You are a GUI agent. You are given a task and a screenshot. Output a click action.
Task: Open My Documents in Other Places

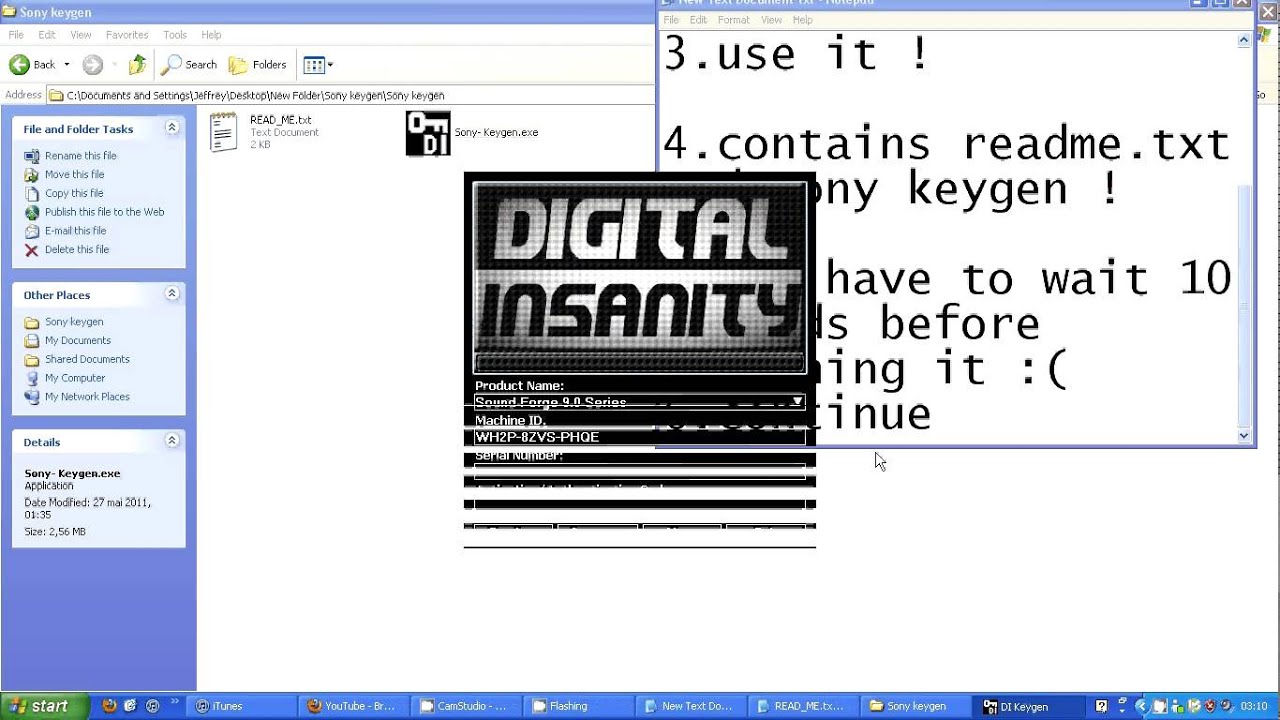(x=78, y=341)
